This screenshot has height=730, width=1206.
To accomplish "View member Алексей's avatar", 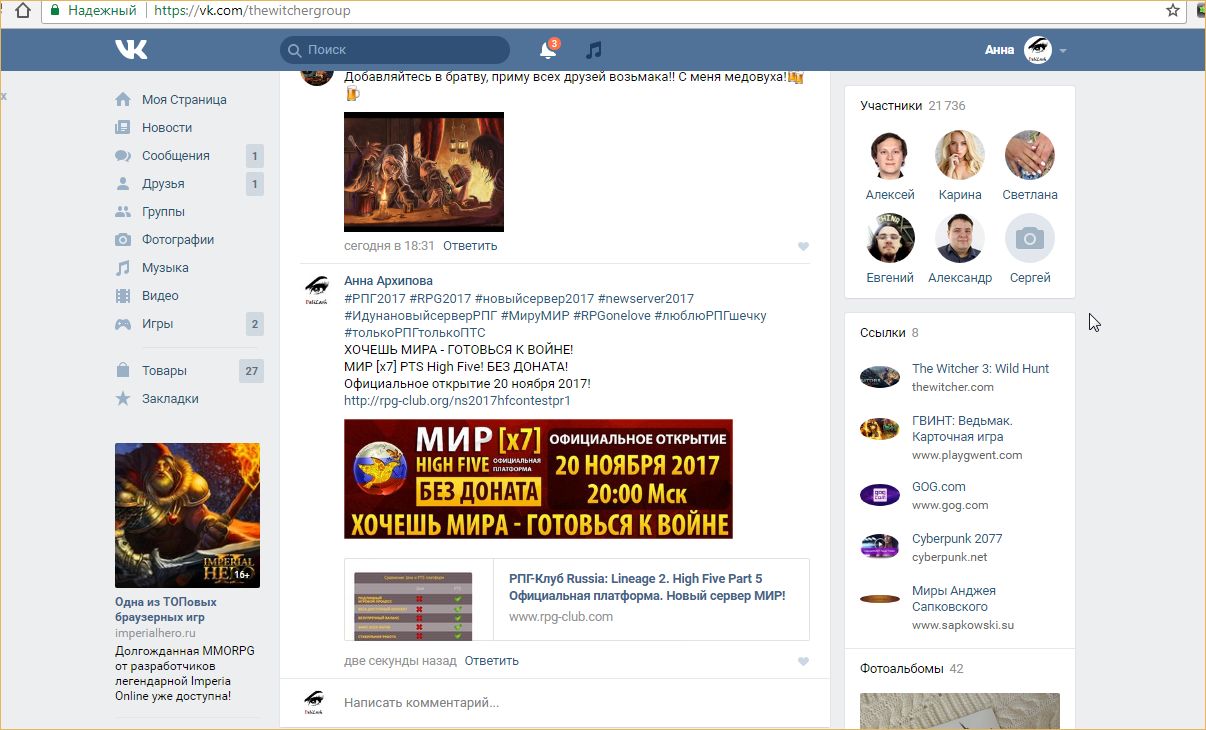I will [x=890, y=154].
